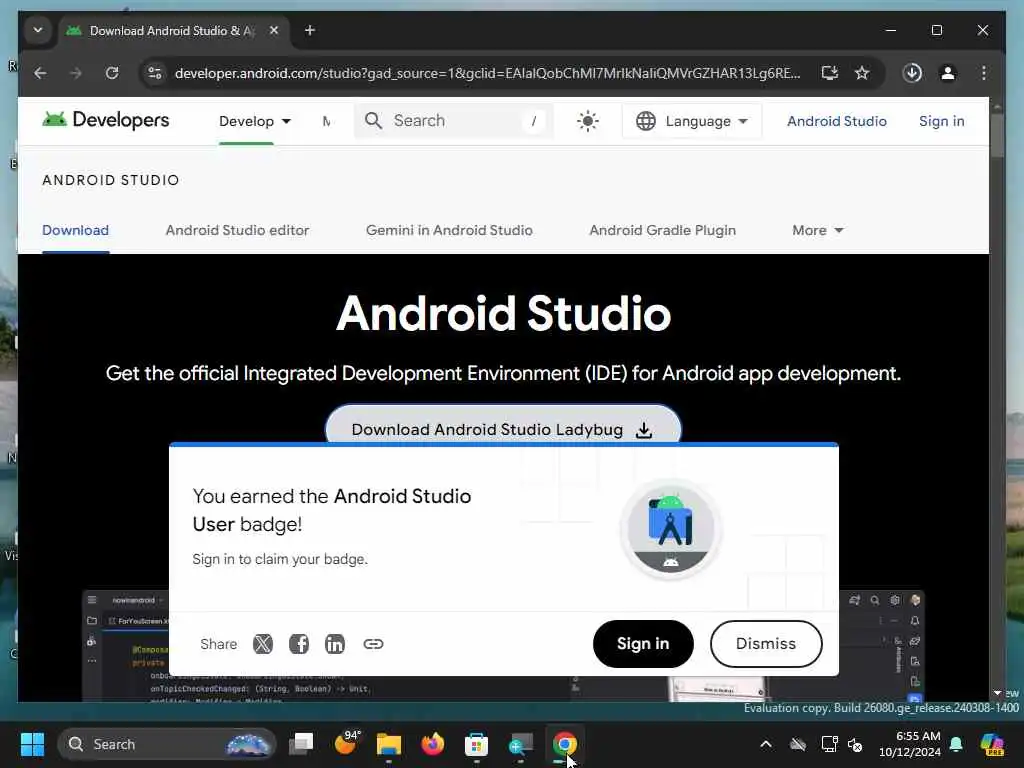The image size is (1024, 768).
Task: Click the site Search field
Action: point(454,121)
